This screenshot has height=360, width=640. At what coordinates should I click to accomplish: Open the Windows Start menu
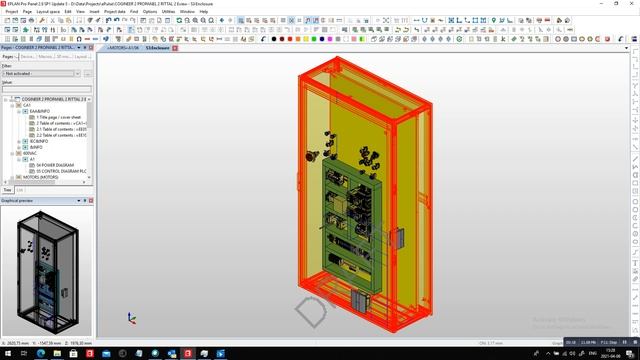(x=8, y=353)
